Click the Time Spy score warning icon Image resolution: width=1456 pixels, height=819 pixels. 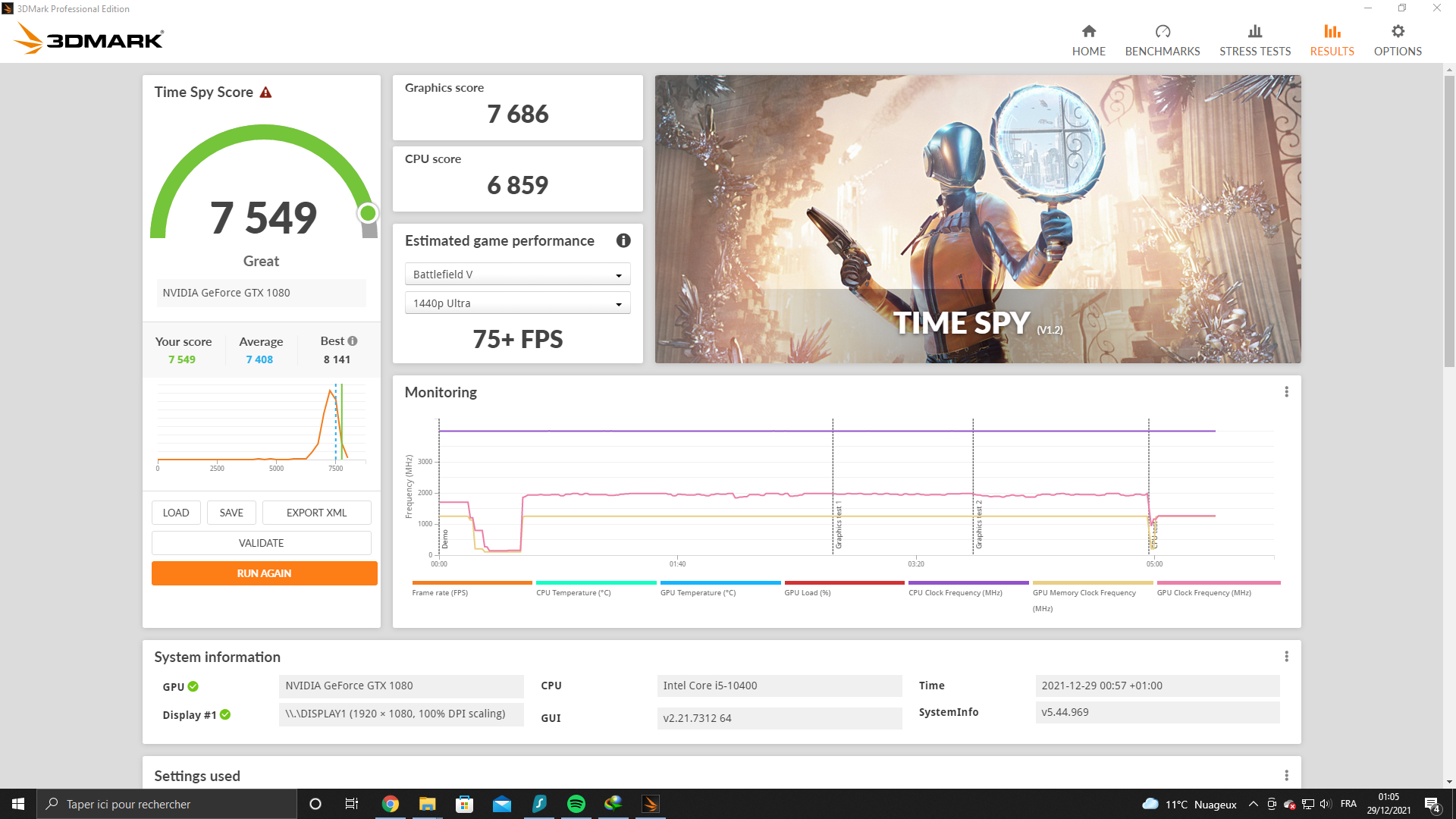tap(265, 93)
